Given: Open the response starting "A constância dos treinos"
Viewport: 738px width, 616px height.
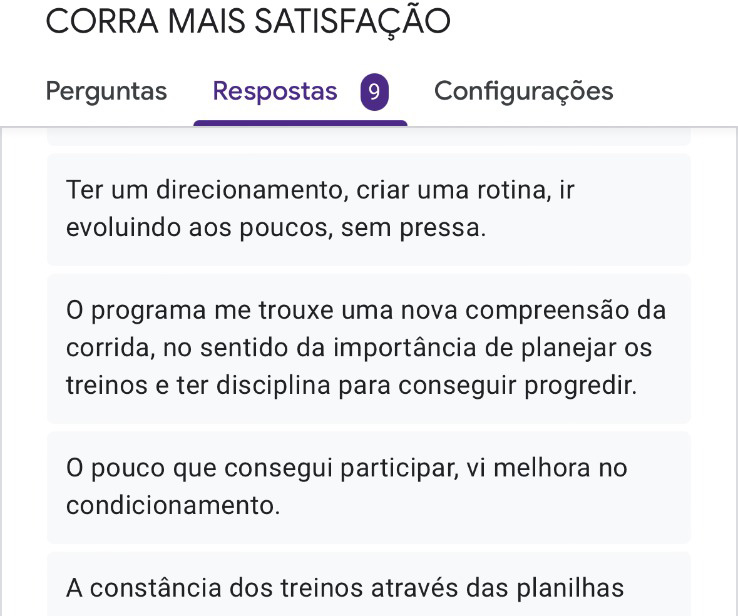Looking at the screenshot, I should pos(368,587).
